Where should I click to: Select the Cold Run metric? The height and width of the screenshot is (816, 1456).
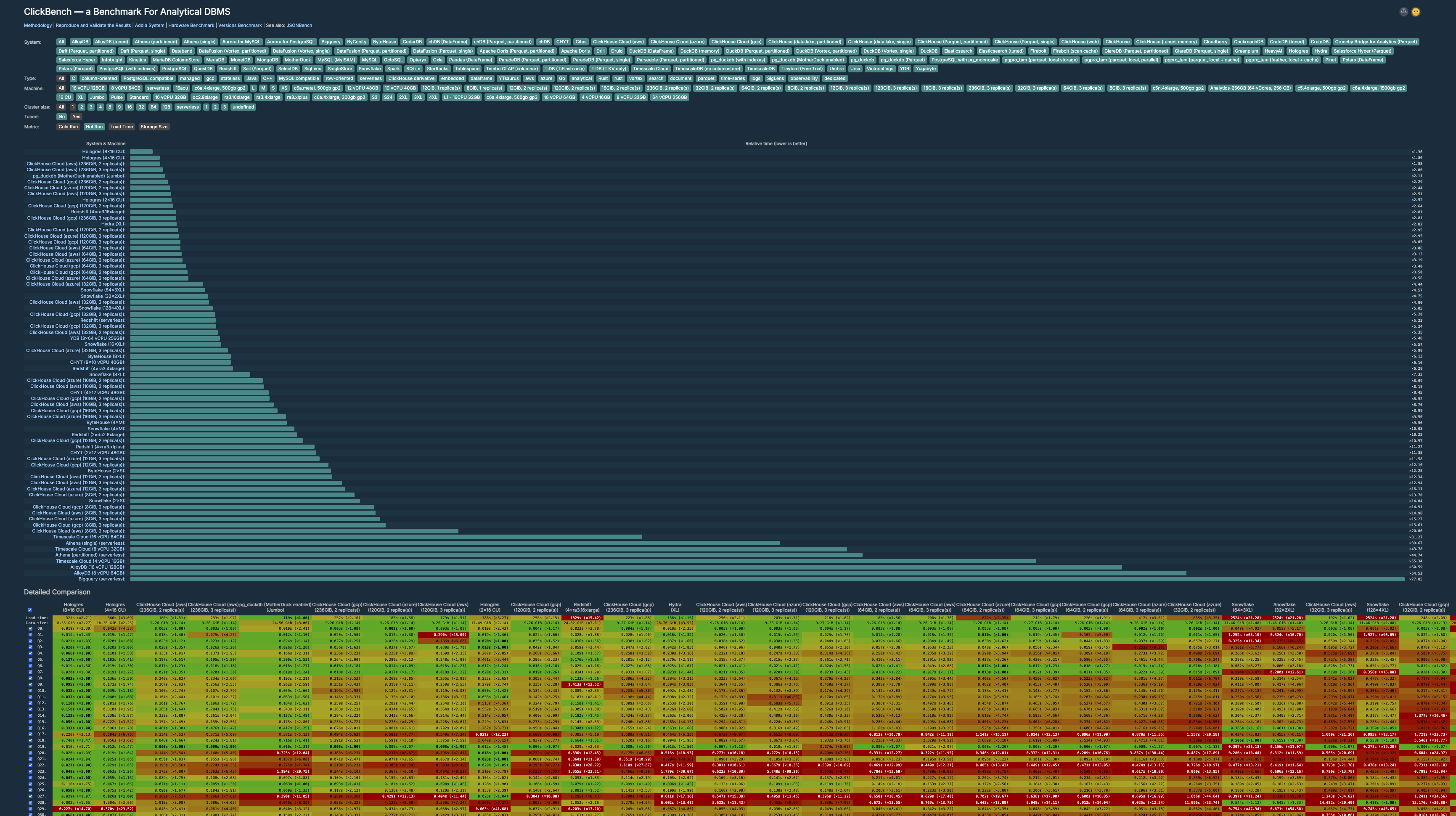click(x=68, y=127)
